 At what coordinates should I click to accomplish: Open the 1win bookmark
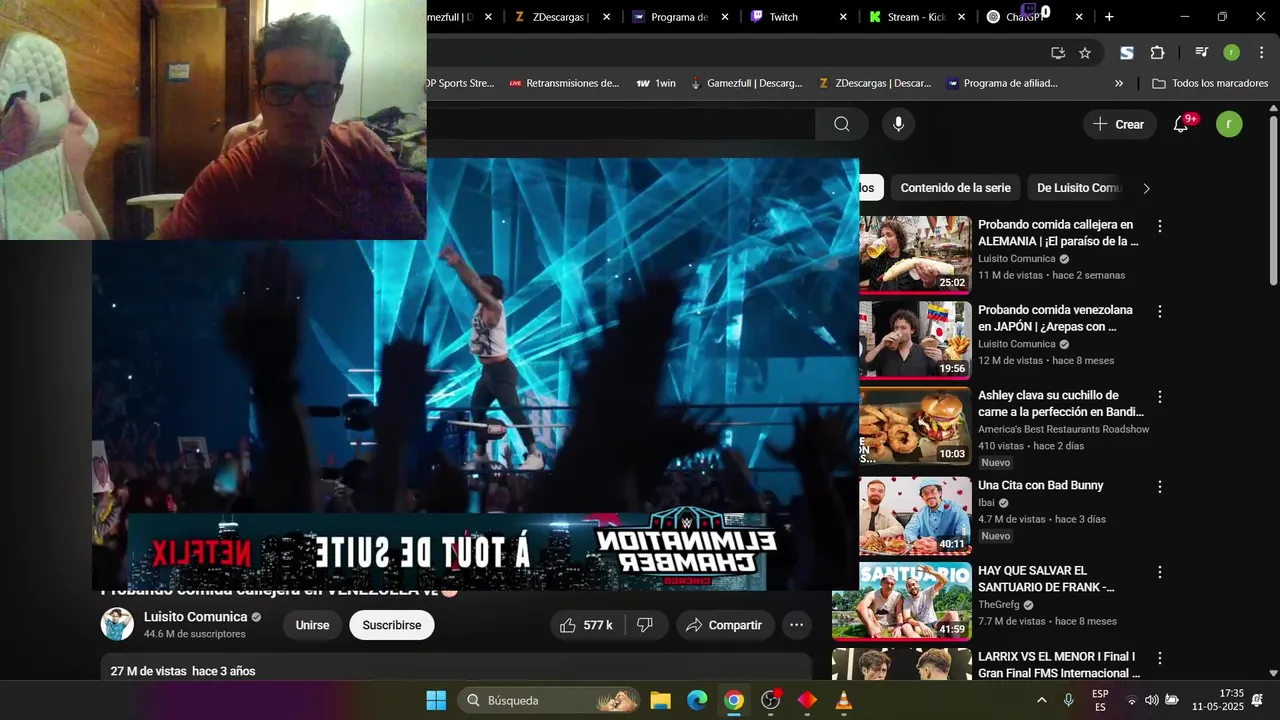[656, 84]
